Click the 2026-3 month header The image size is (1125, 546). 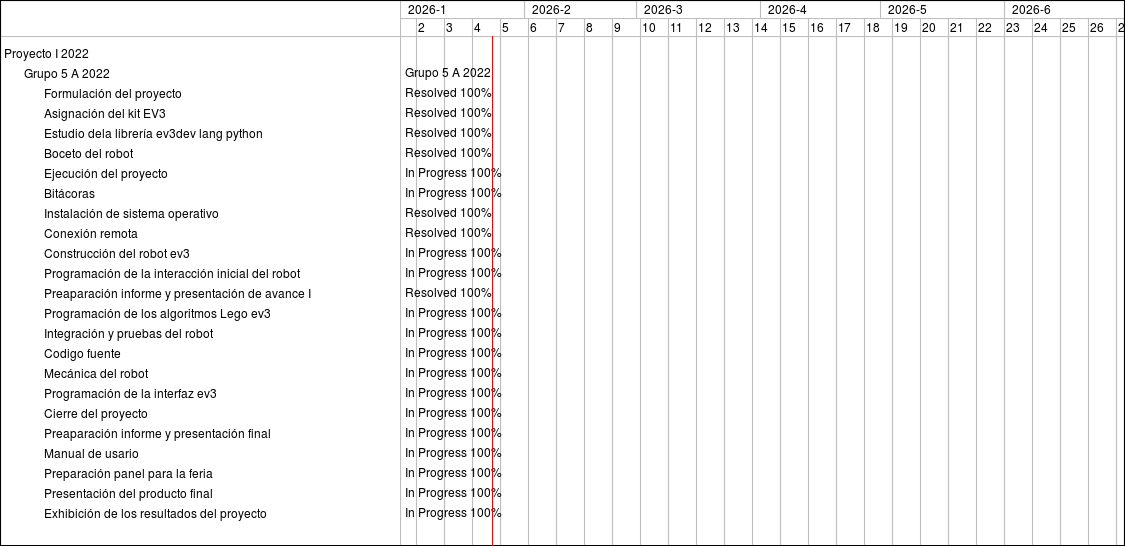pos(663,10)
